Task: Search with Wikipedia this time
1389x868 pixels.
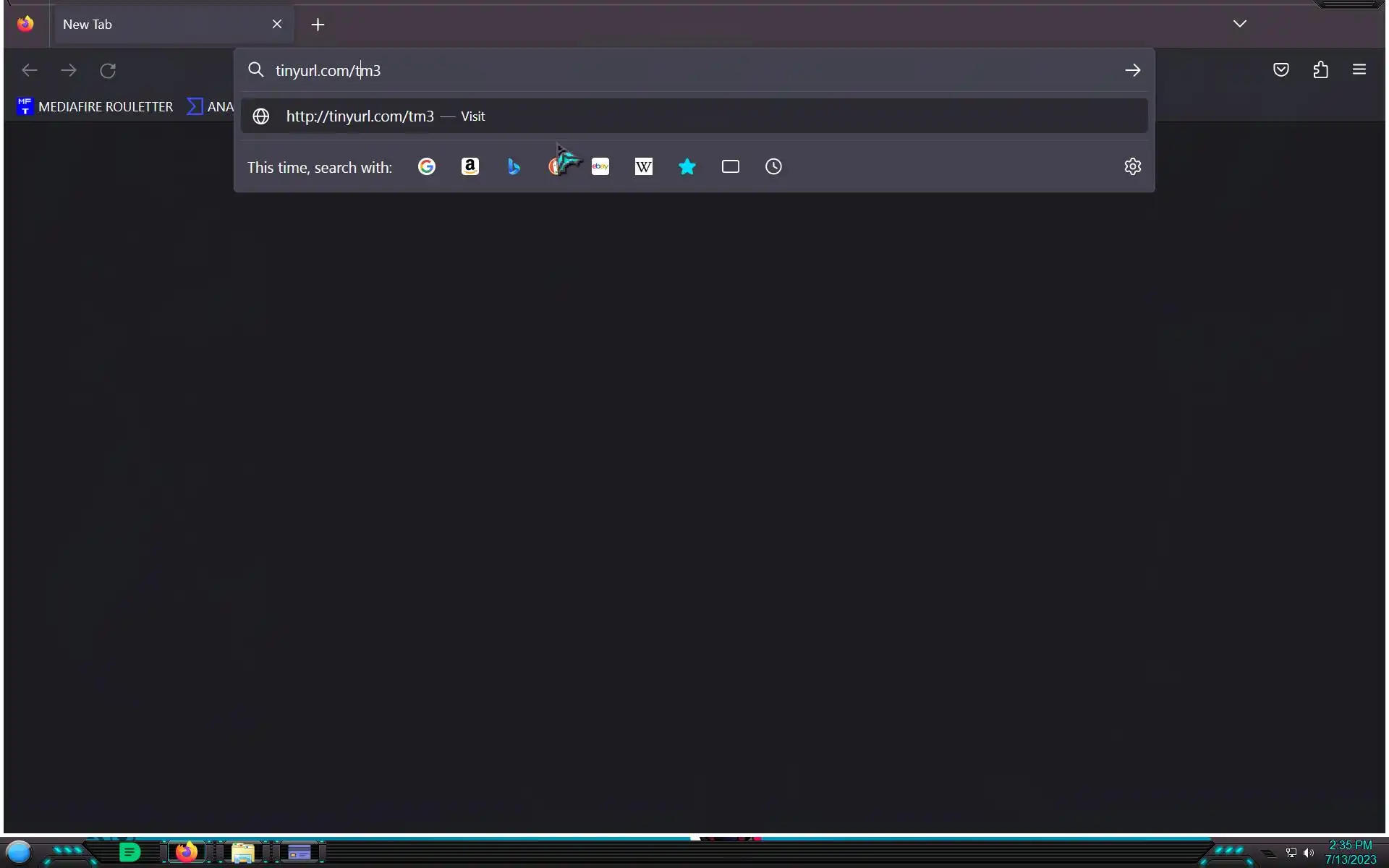Action: [644, 167]
